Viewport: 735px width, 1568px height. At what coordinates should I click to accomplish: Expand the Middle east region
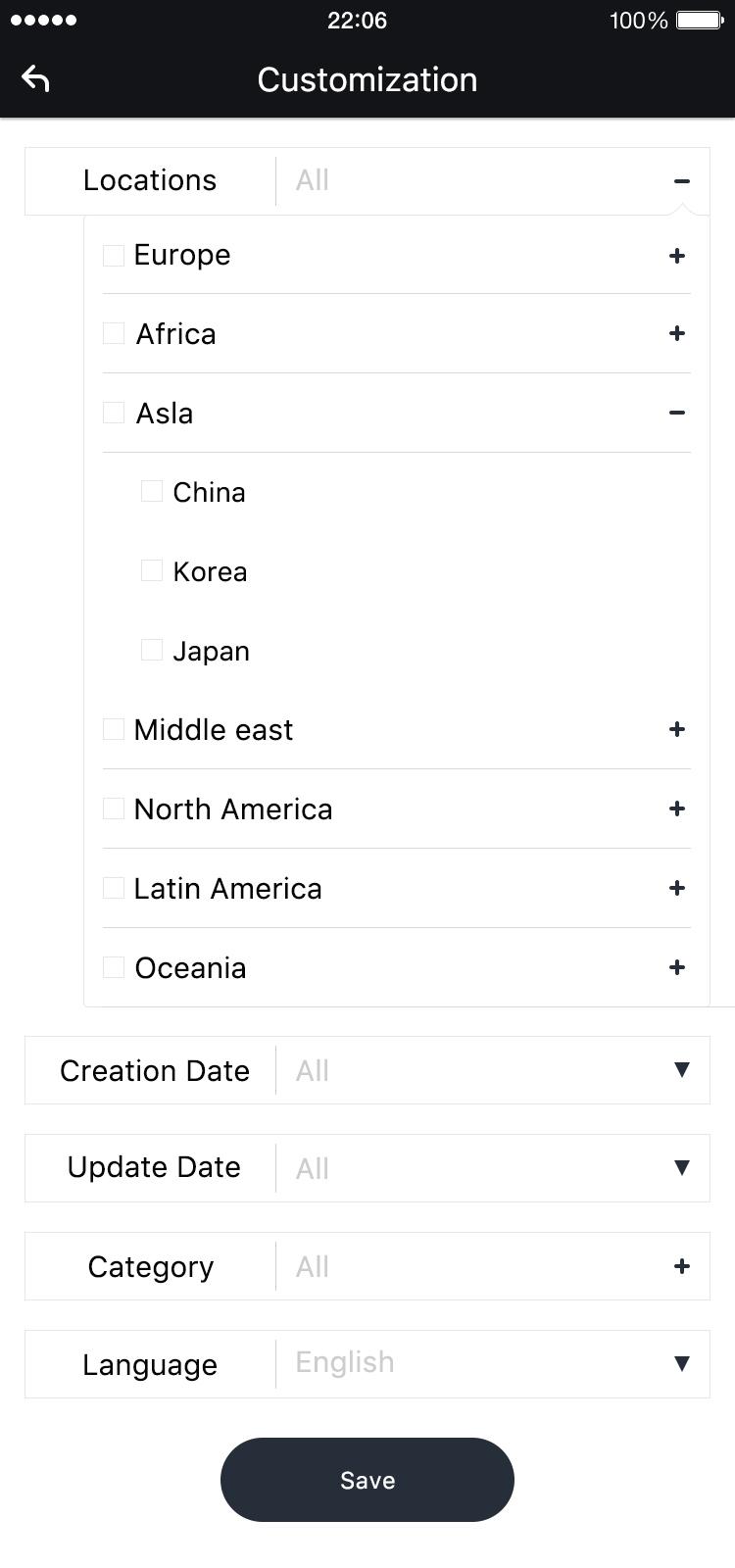(x=676, y=729)
